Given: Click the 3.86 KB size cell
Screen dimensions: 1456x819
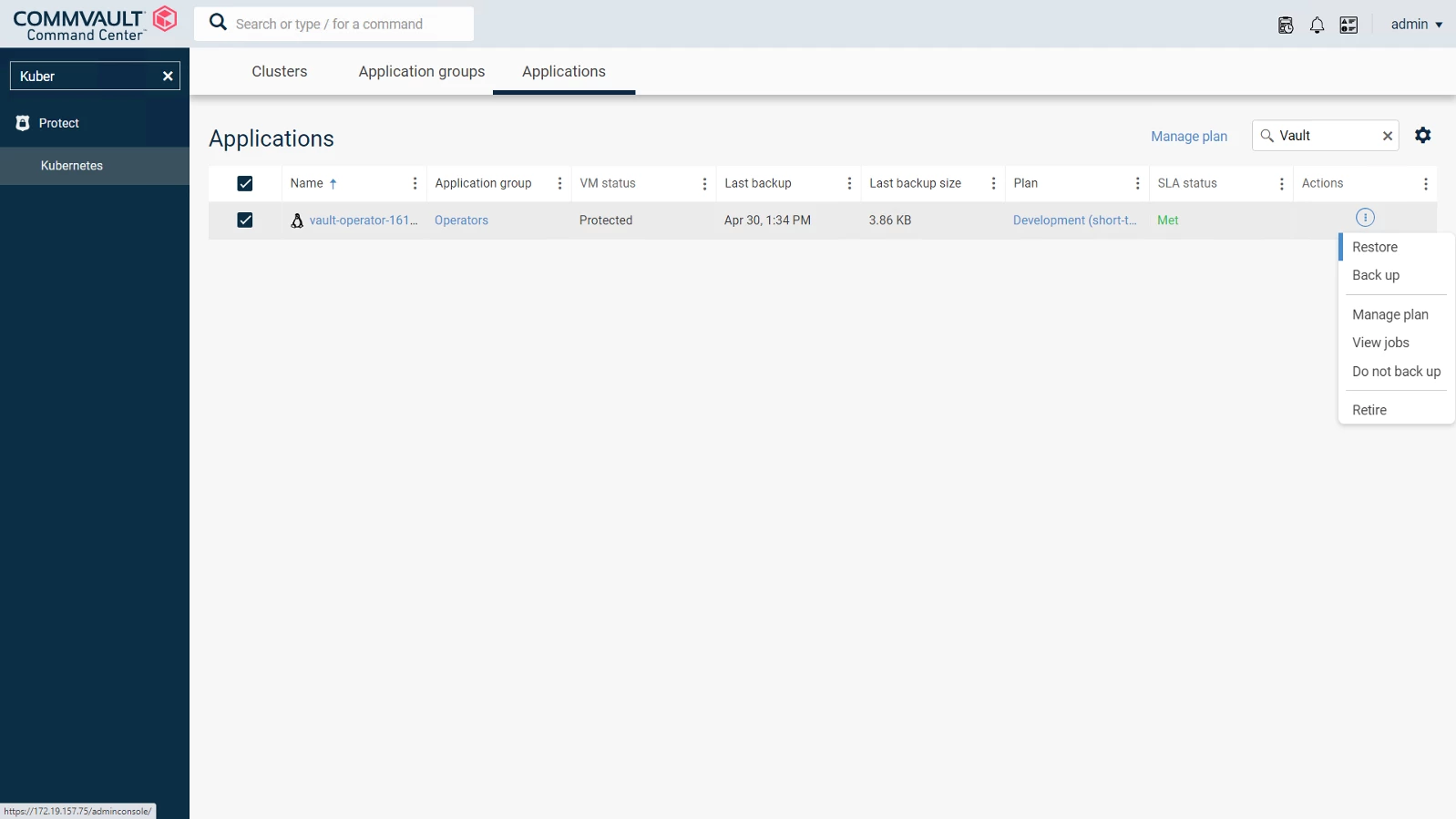Looking at the screenshot, I should 890,220.
